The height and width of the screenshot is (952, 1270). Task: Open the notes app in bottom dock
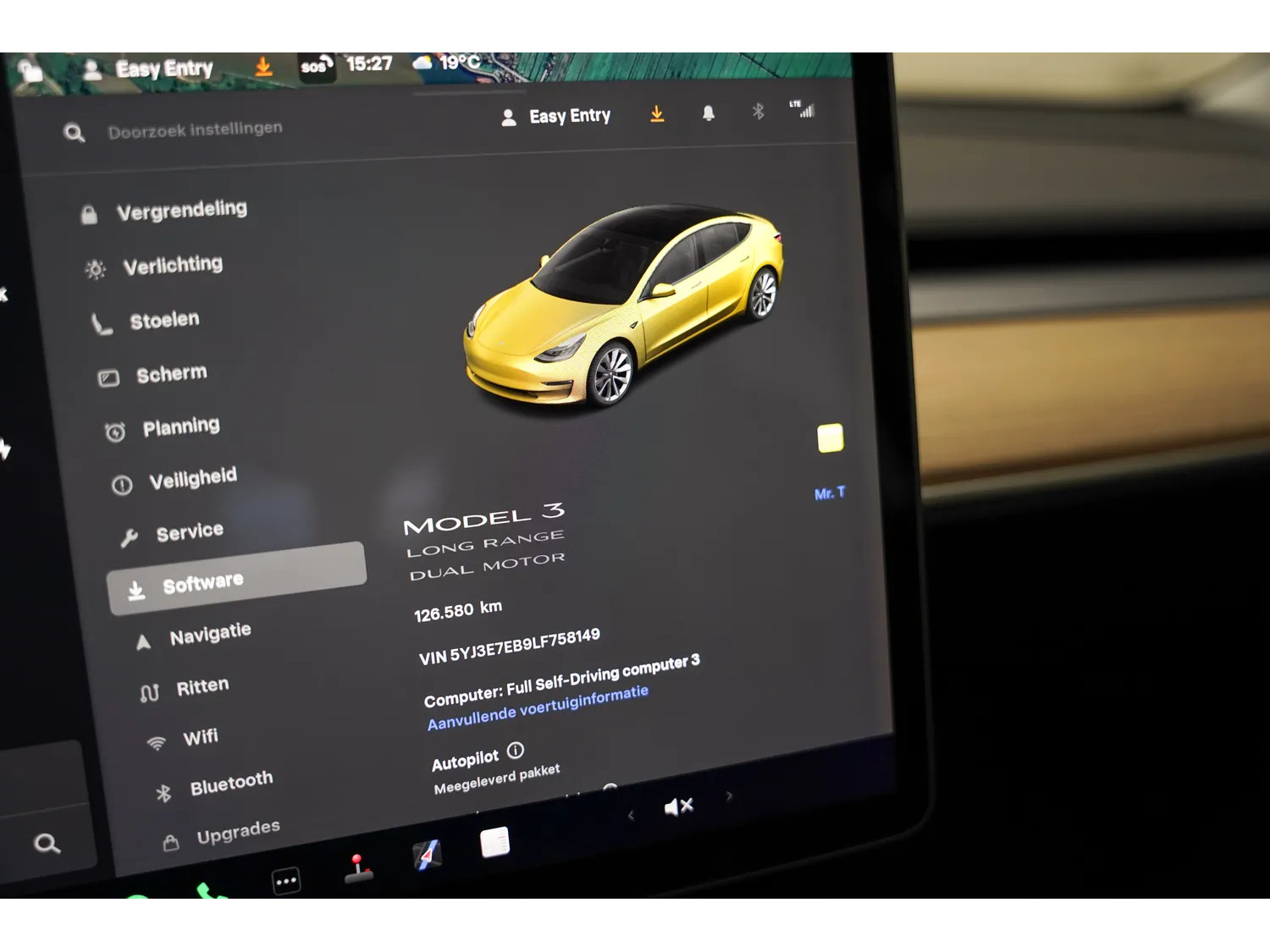494,842
